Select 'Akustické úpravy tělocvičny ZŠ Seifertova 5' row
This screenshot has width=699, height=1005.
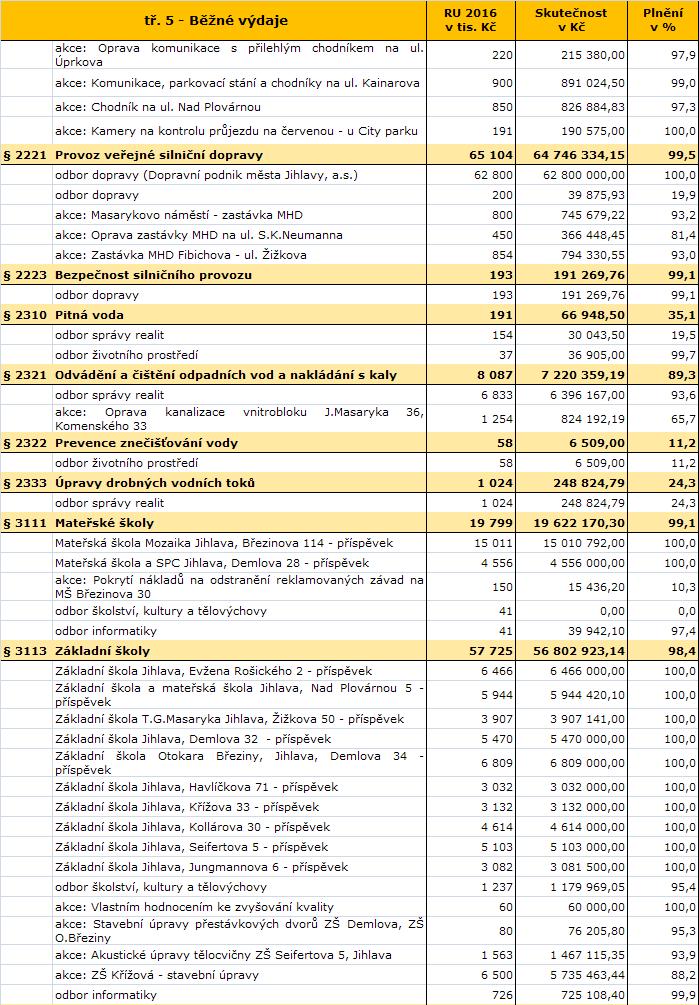click(349, 955)
